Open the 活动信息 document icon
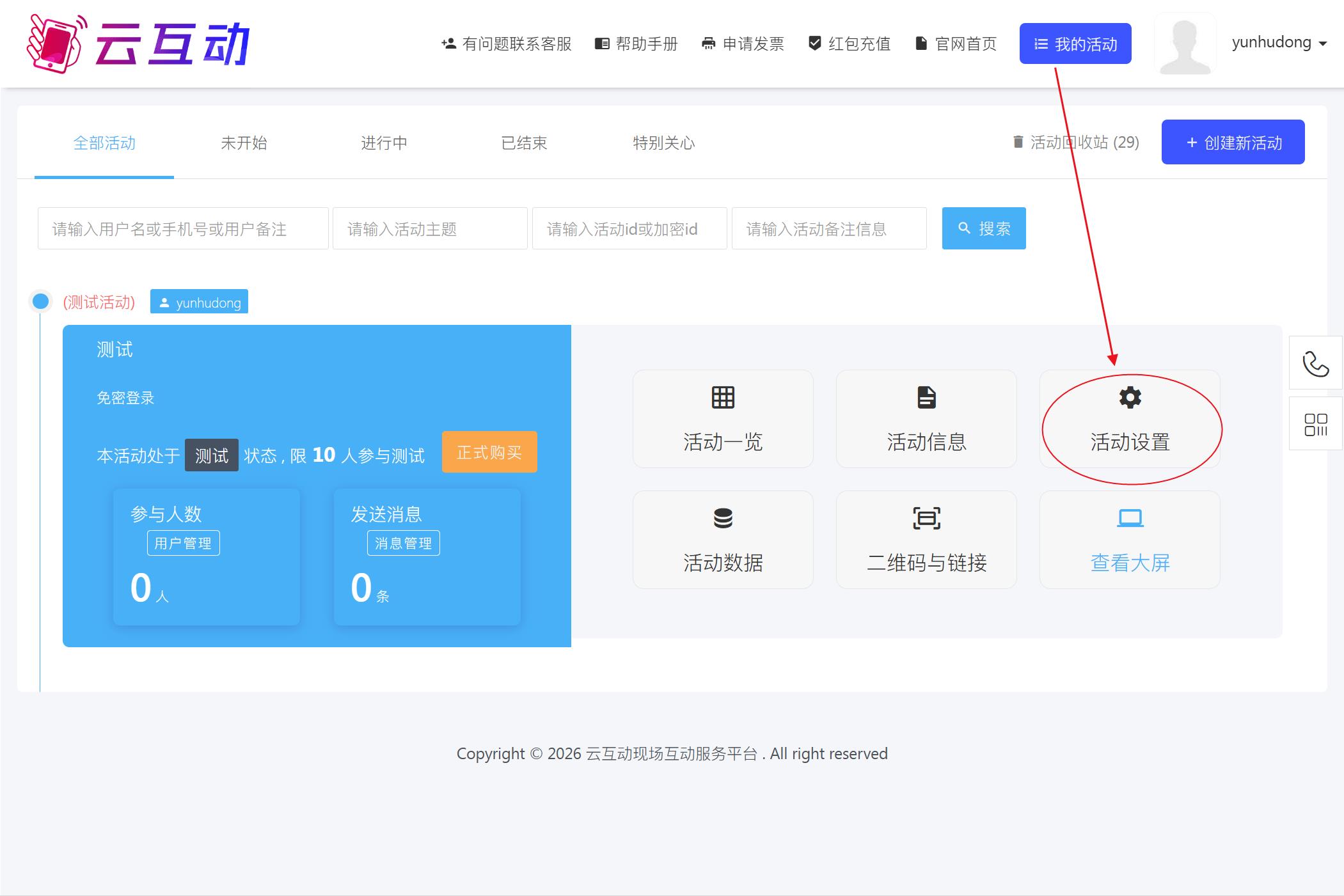This screenshot has width=1344, height=896. click(926, 398)
